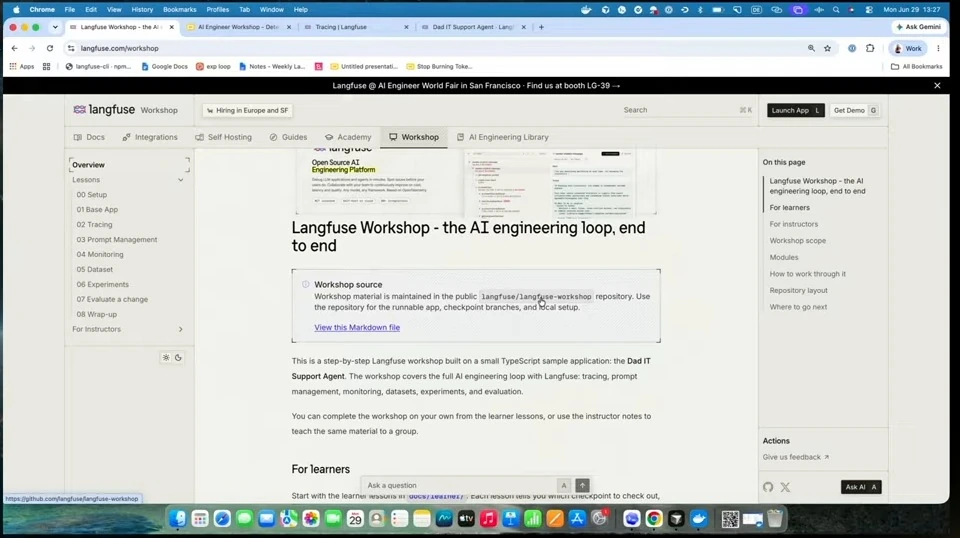Open the 03 Prompt Management lesson
The height and width of the screenshot is (538, 960).
116,239
